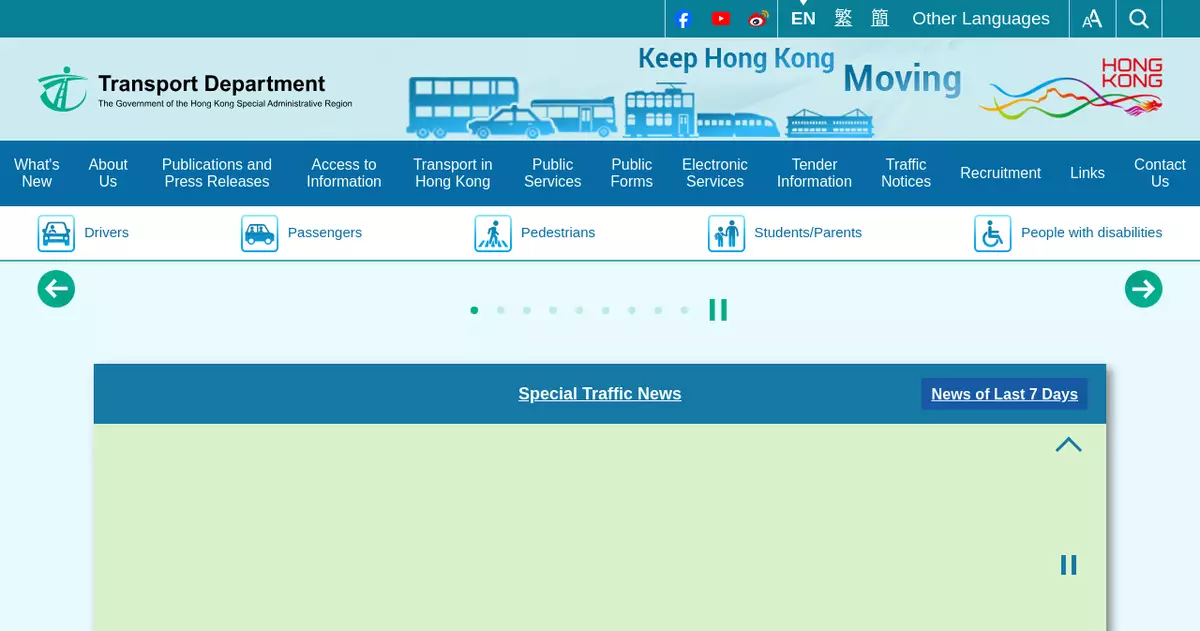Open the YouTube icon link

click(720, 19)
